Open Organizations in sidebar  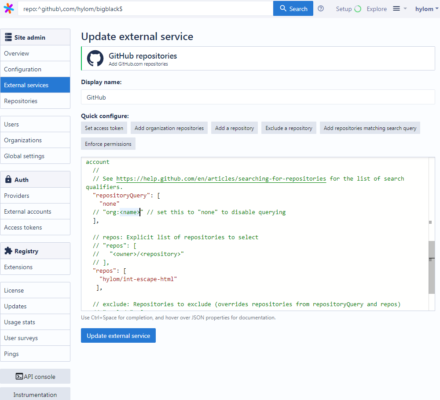[35, 140]
